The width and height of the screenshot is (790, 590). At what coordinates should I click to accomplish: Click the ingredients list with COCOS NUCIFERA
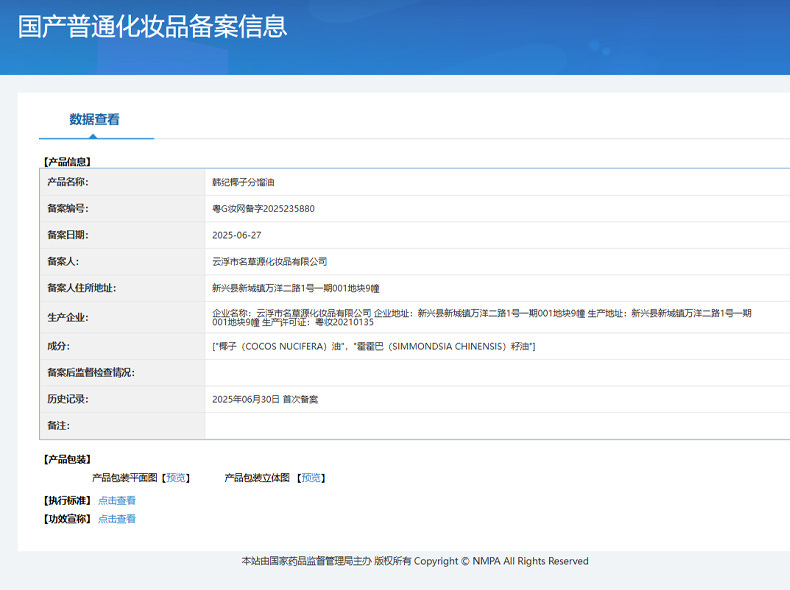pos(373,346)
